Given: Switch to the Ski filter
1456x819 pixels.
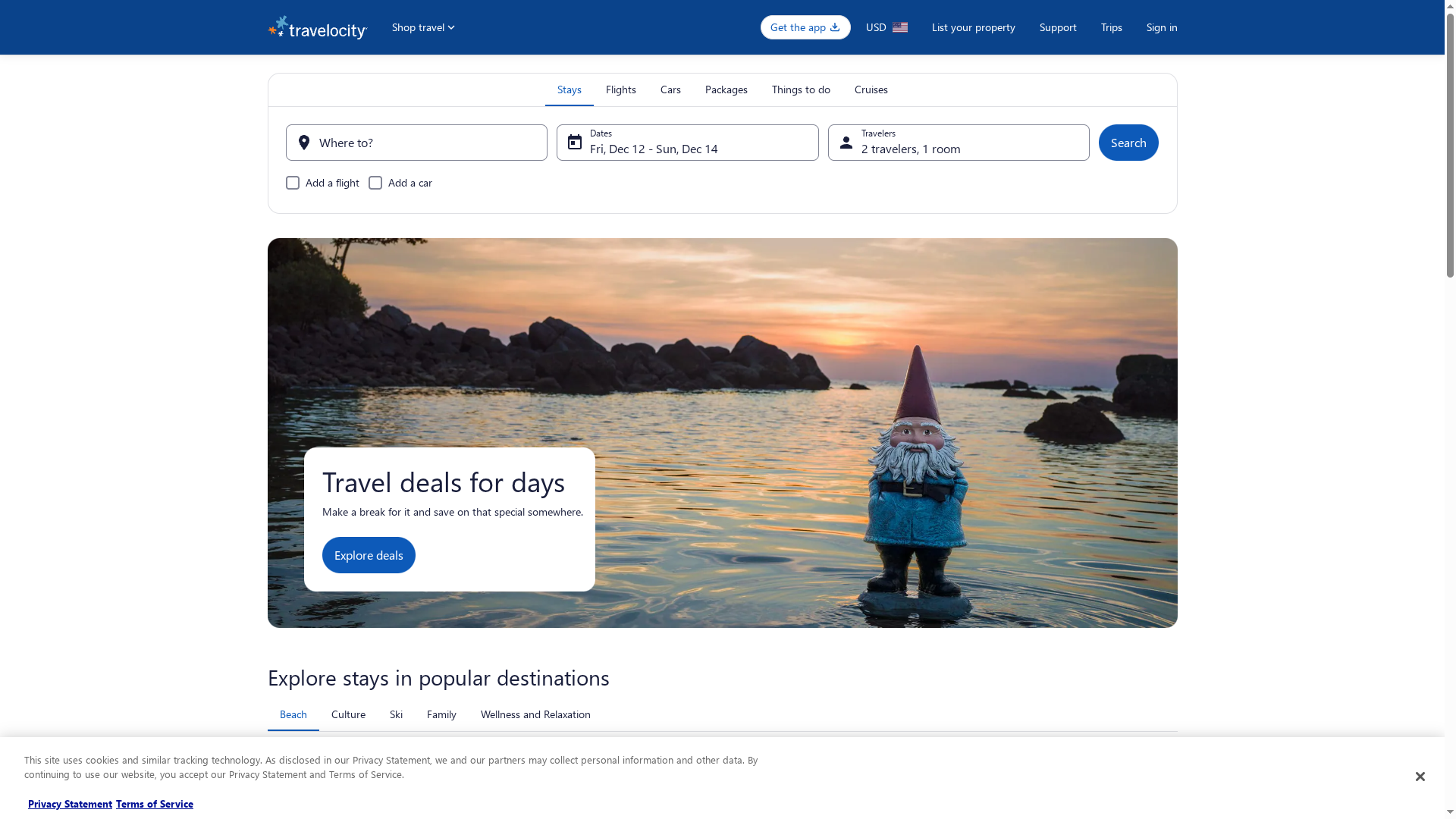Looking at the screenshot, I should (x=396, y=714).
